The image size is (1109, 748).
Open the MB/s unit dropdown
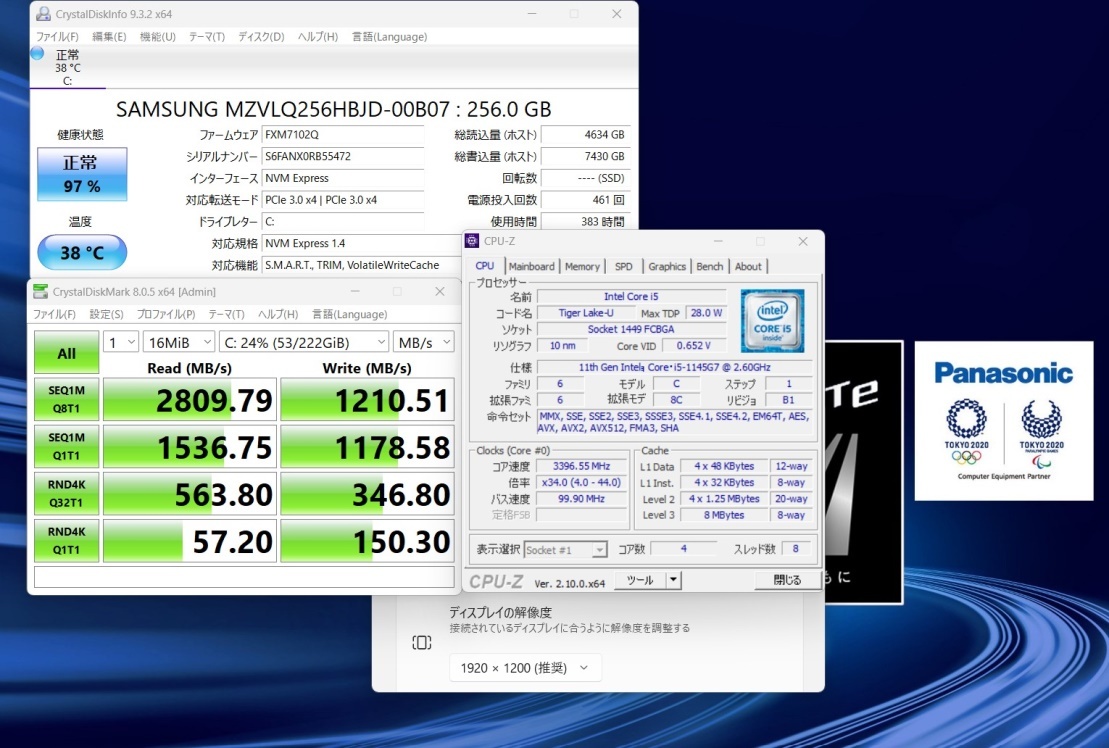pyautogui.click(x=424, y=342)
